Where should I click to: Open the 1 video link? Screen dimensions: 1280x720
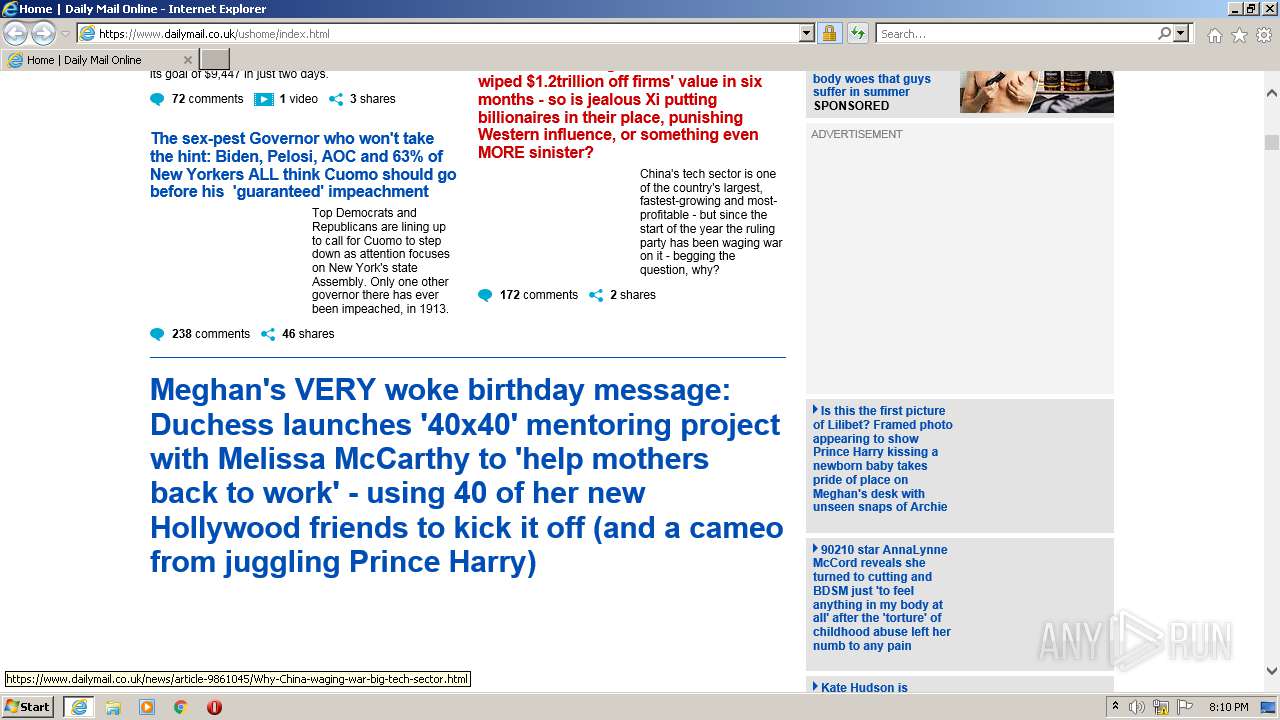click(x=298, y=99)
